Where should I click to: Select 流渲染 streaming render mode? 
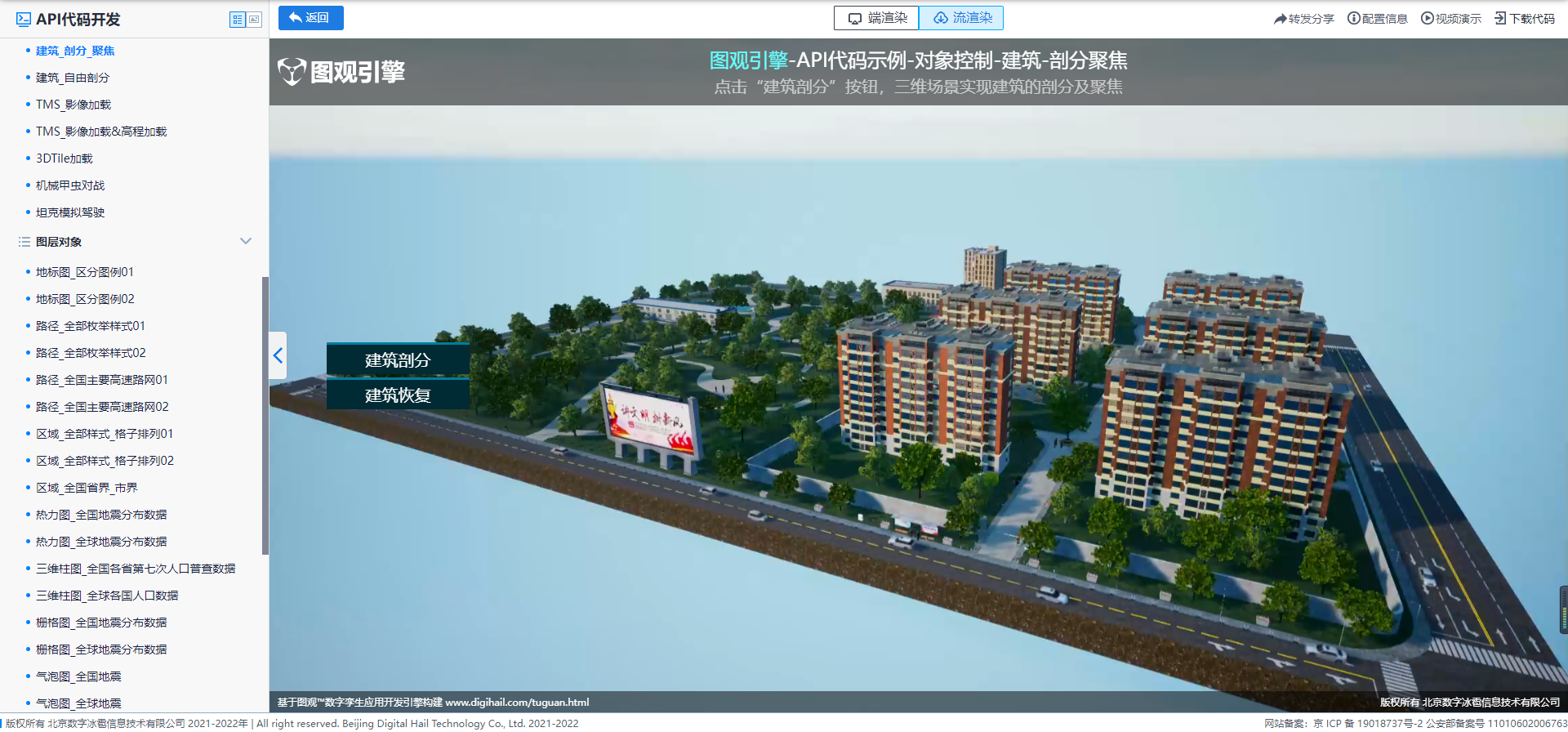[x=961, y=18]
